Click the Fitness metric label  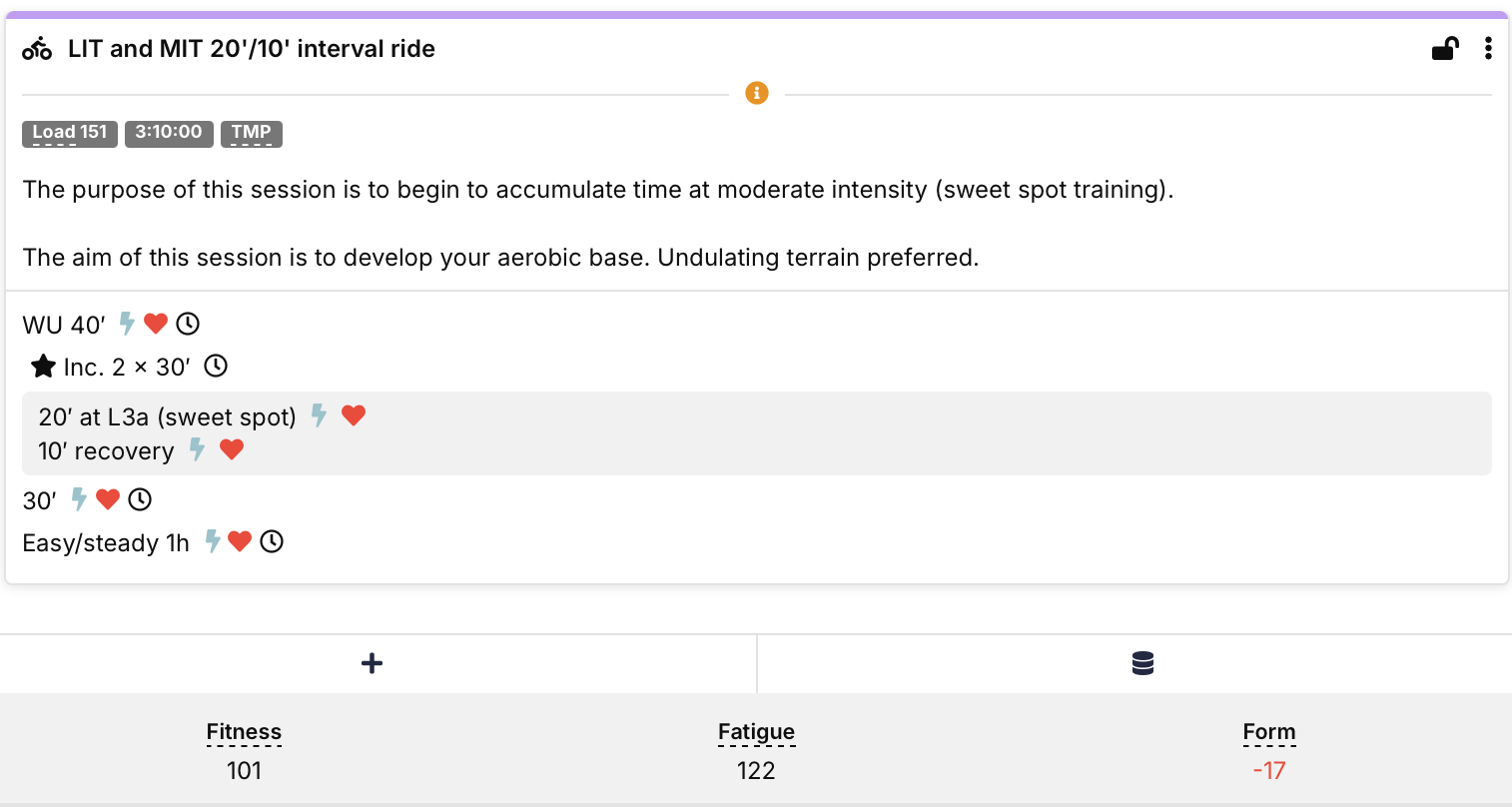pos(244,732)
